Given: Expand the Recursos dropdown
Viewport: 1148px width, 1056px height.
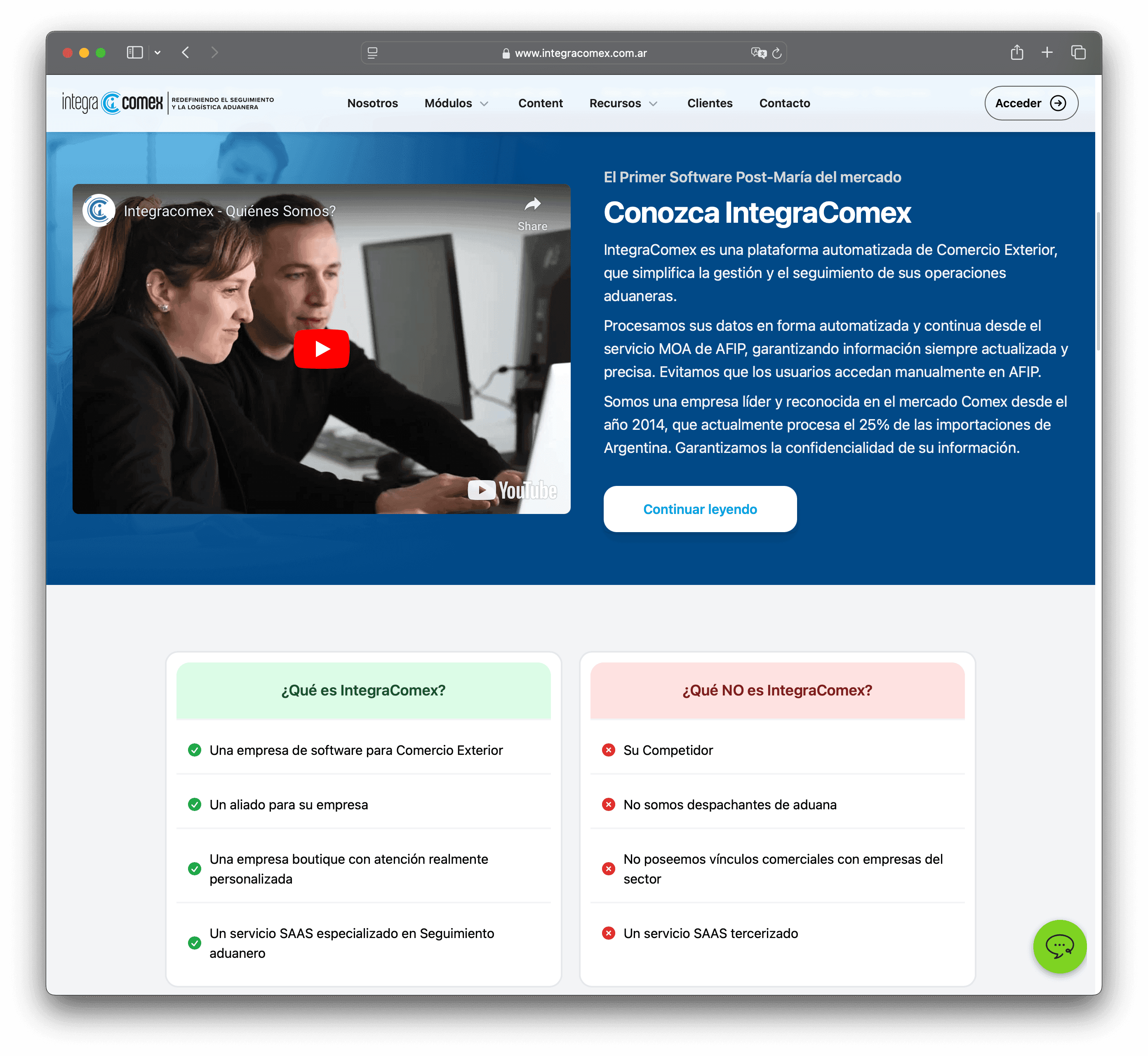Looking at the screenshot, I should 623,104.
